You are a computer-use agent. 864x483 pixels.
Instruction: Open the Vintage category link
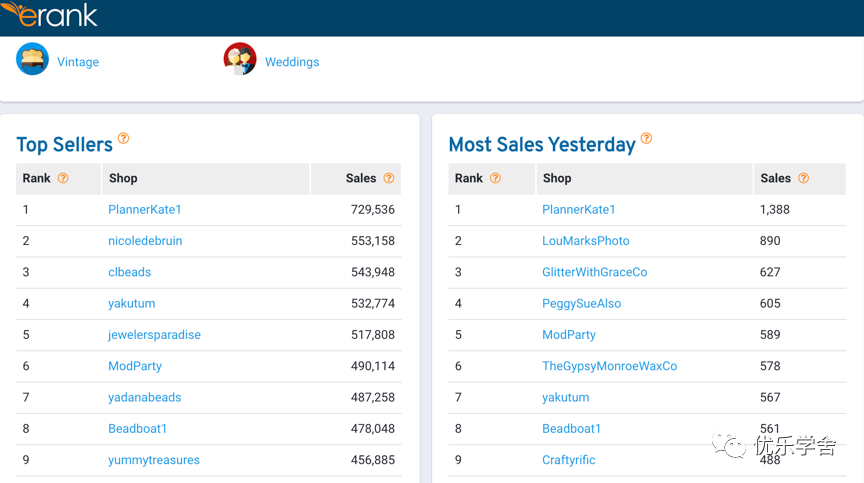tap(78, 62)
